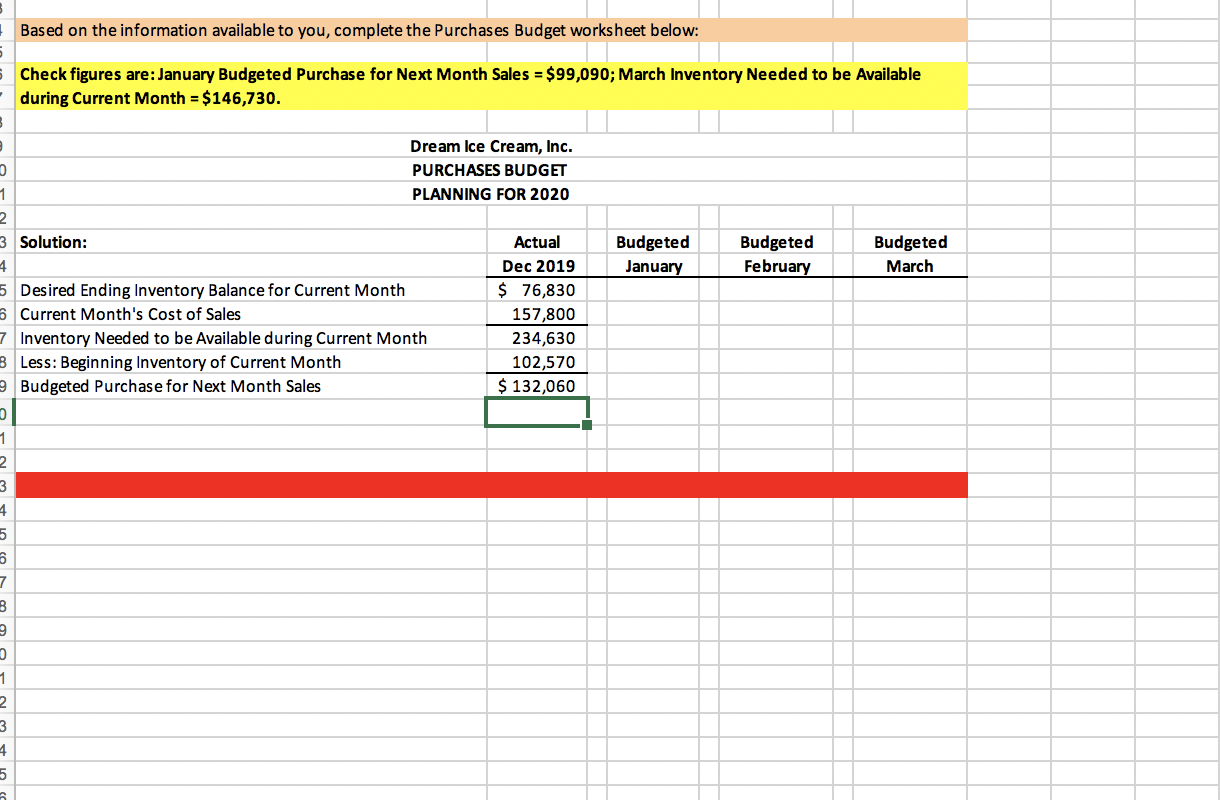Select the cell containing 'Dream Ice Cream, Inc.'
The height and width of the screenshot is (800, 1220).
[491, 146]
